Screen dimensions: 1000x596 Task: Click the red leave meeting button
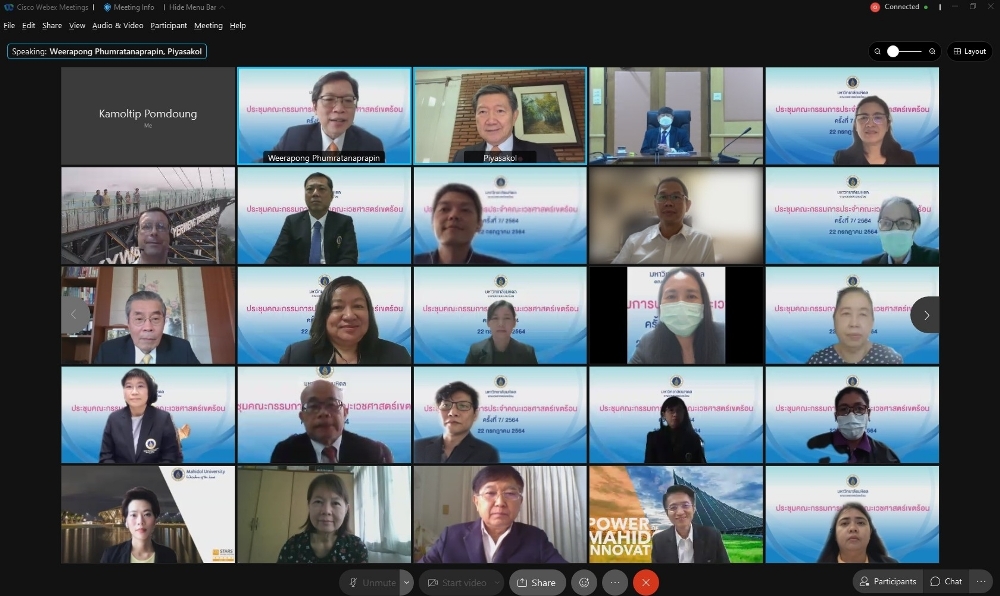[646, 582]
